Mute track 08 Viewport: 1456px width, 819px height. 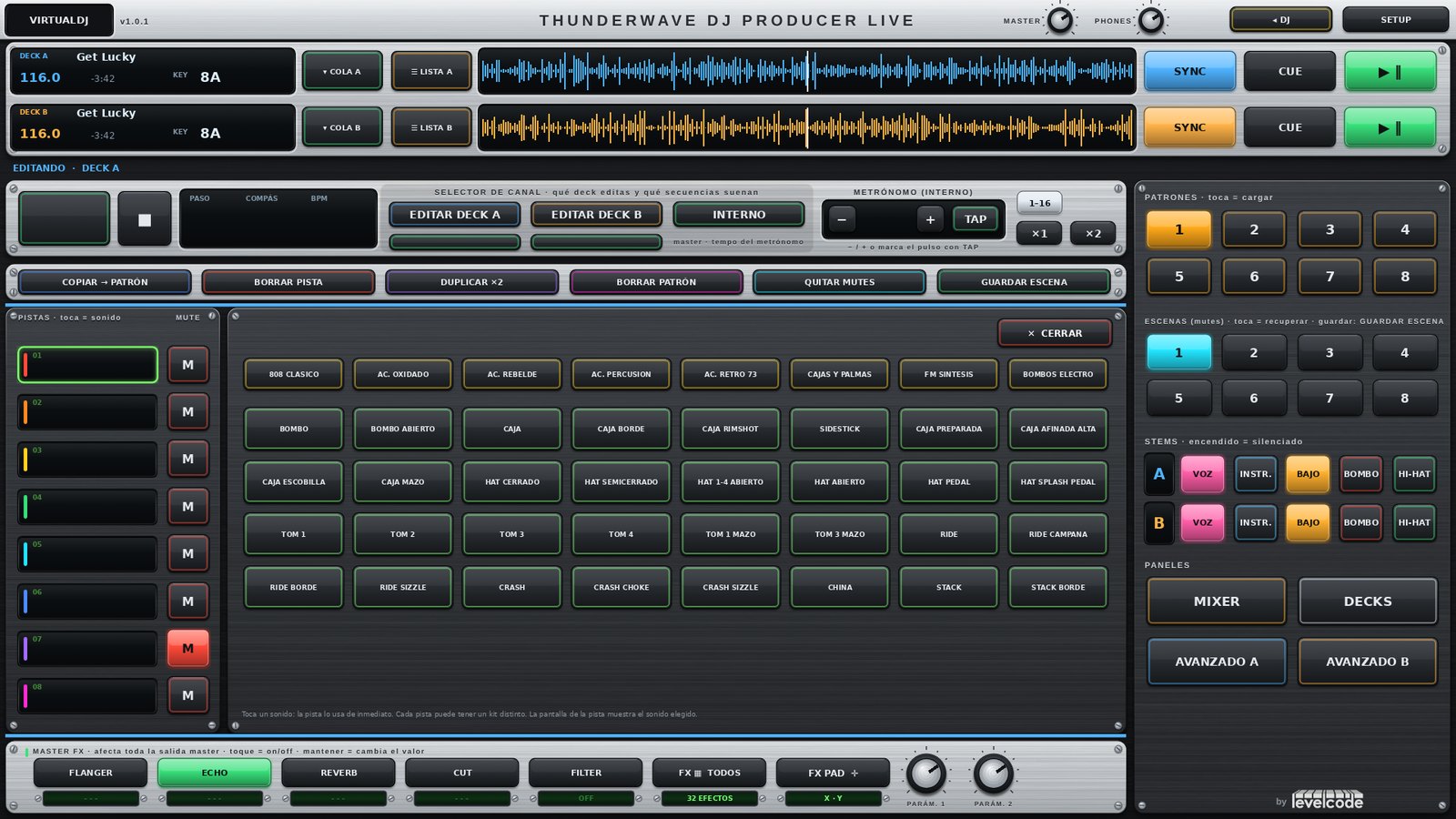pos(187,696)
